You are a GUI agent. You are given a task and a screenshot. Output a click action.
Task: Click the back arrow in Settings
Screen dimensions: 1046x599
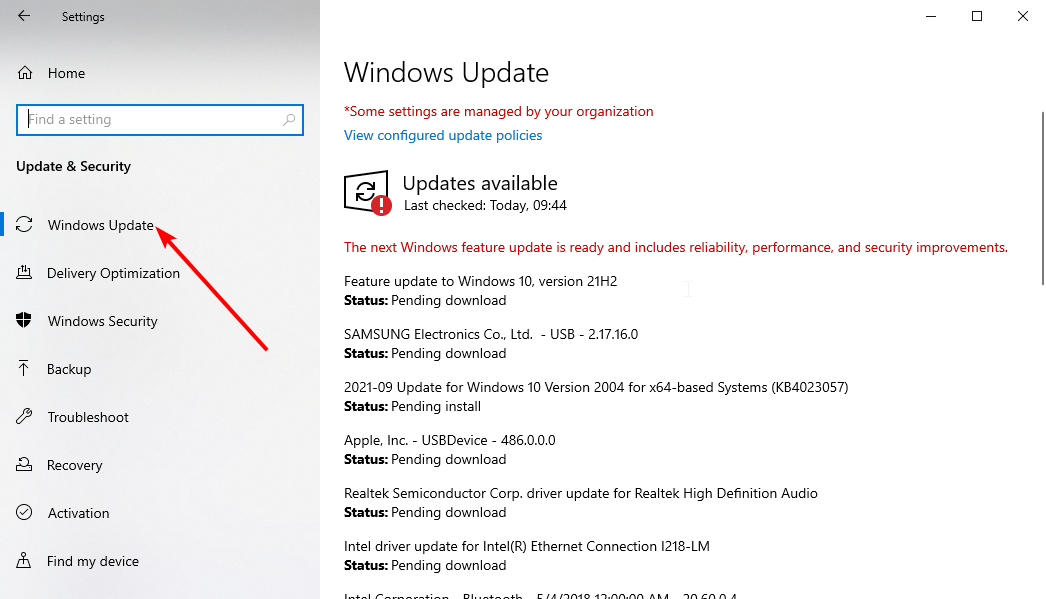tap(24, 16)
